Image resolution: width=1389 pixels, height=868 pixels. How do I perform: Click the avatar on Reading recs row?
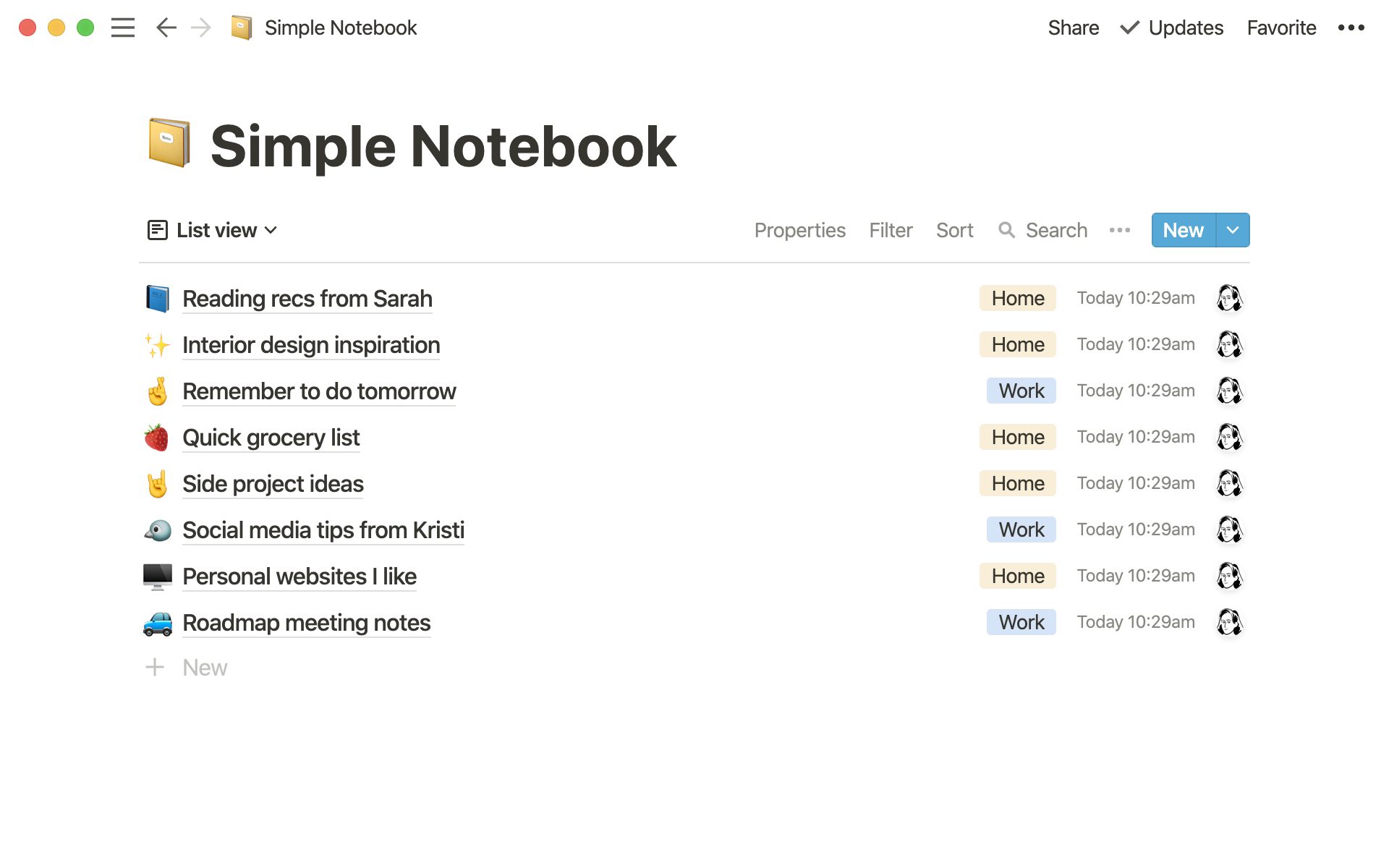point(1229,298)
